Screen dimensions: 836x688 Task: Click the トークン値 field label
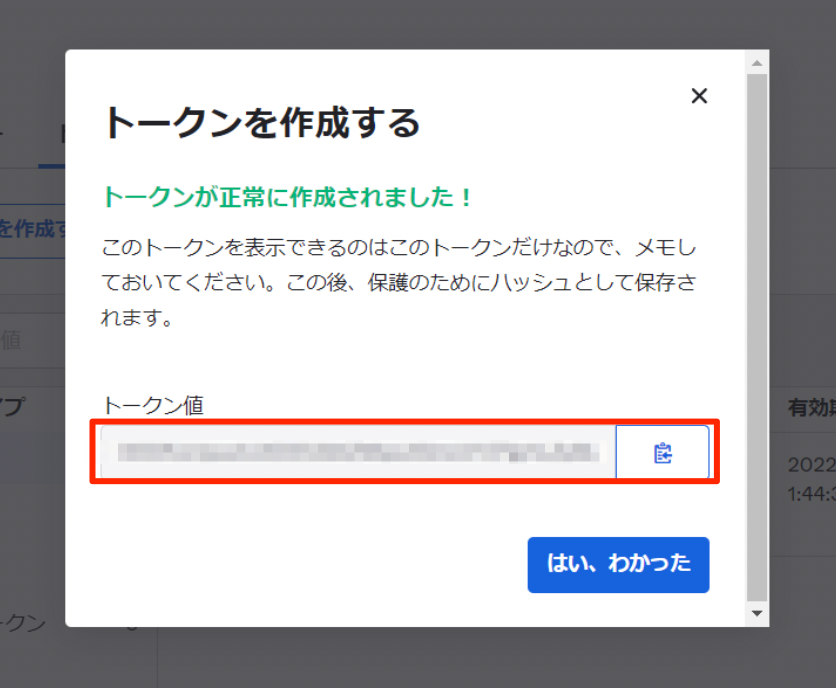(x=153, y=405)
